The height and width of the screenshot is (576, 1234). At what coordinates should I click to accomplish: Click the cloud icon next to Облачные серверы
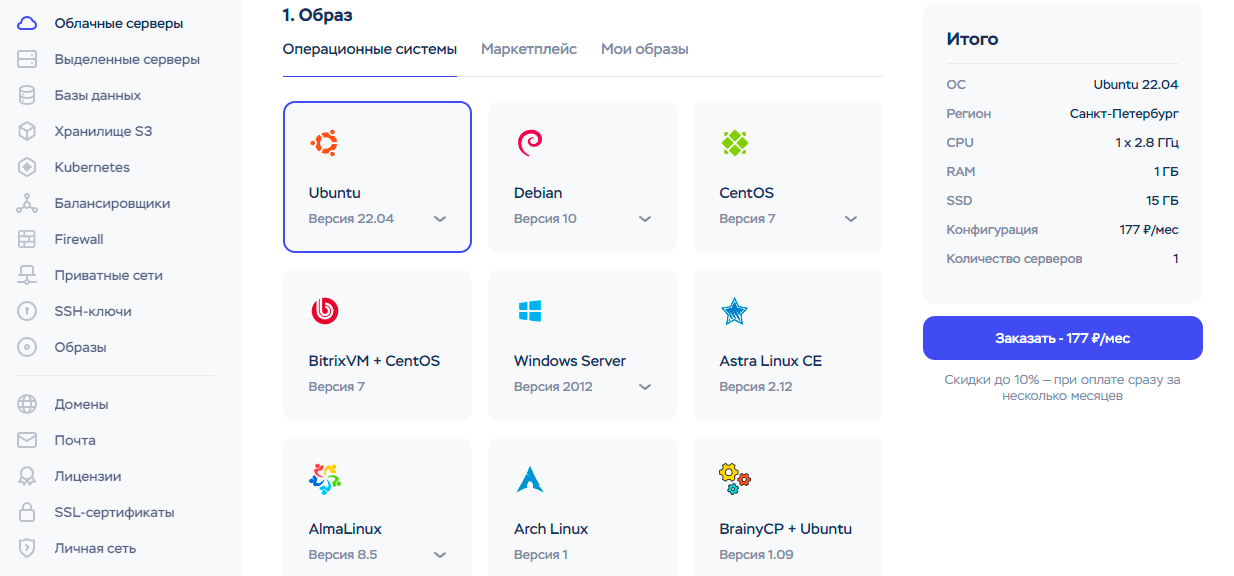pyautogui.click(x=27, y=23)
